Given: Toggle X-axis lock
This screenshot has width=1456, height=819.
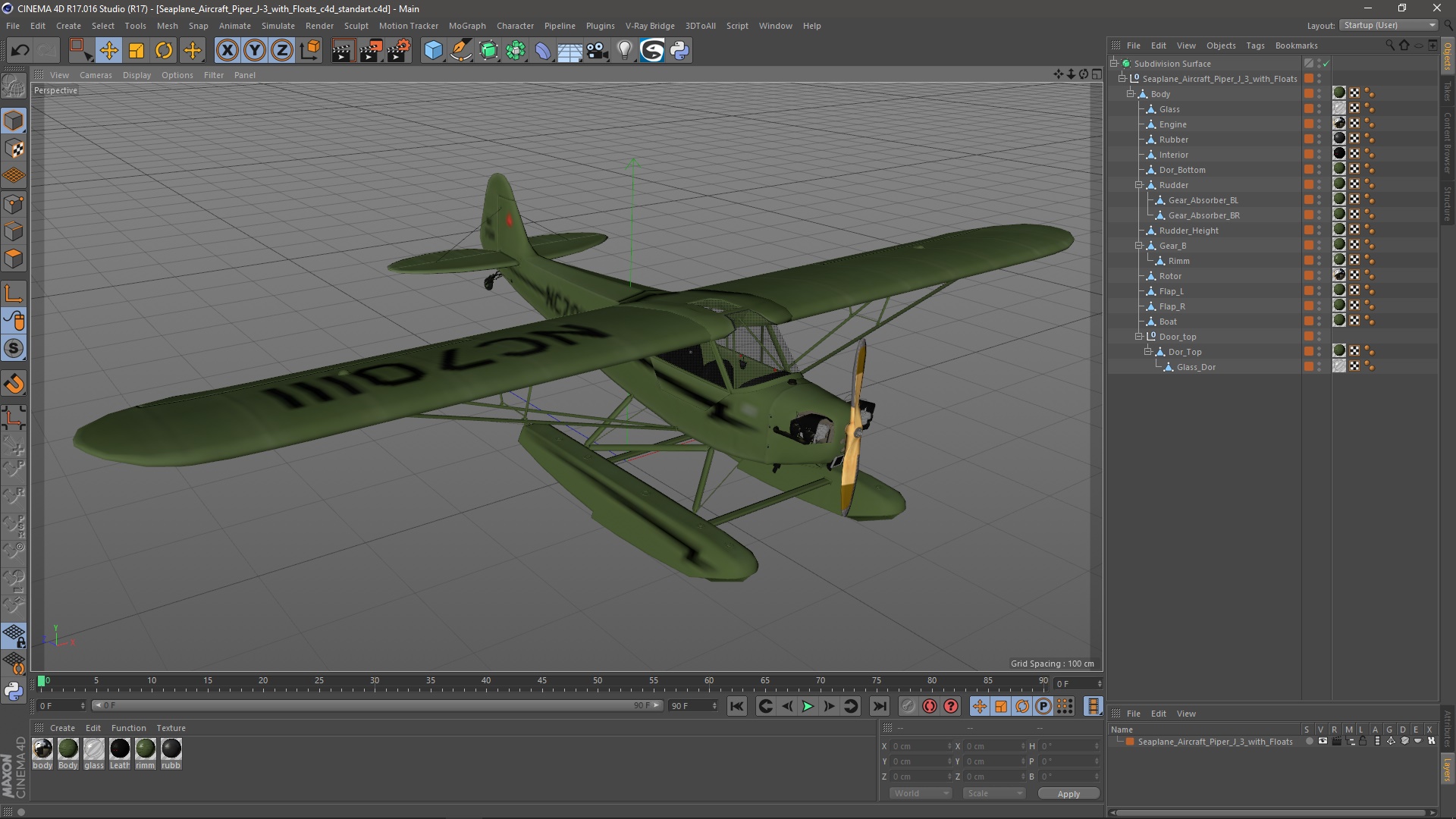Looking at the screenshot, I should (x=227, y=51).
